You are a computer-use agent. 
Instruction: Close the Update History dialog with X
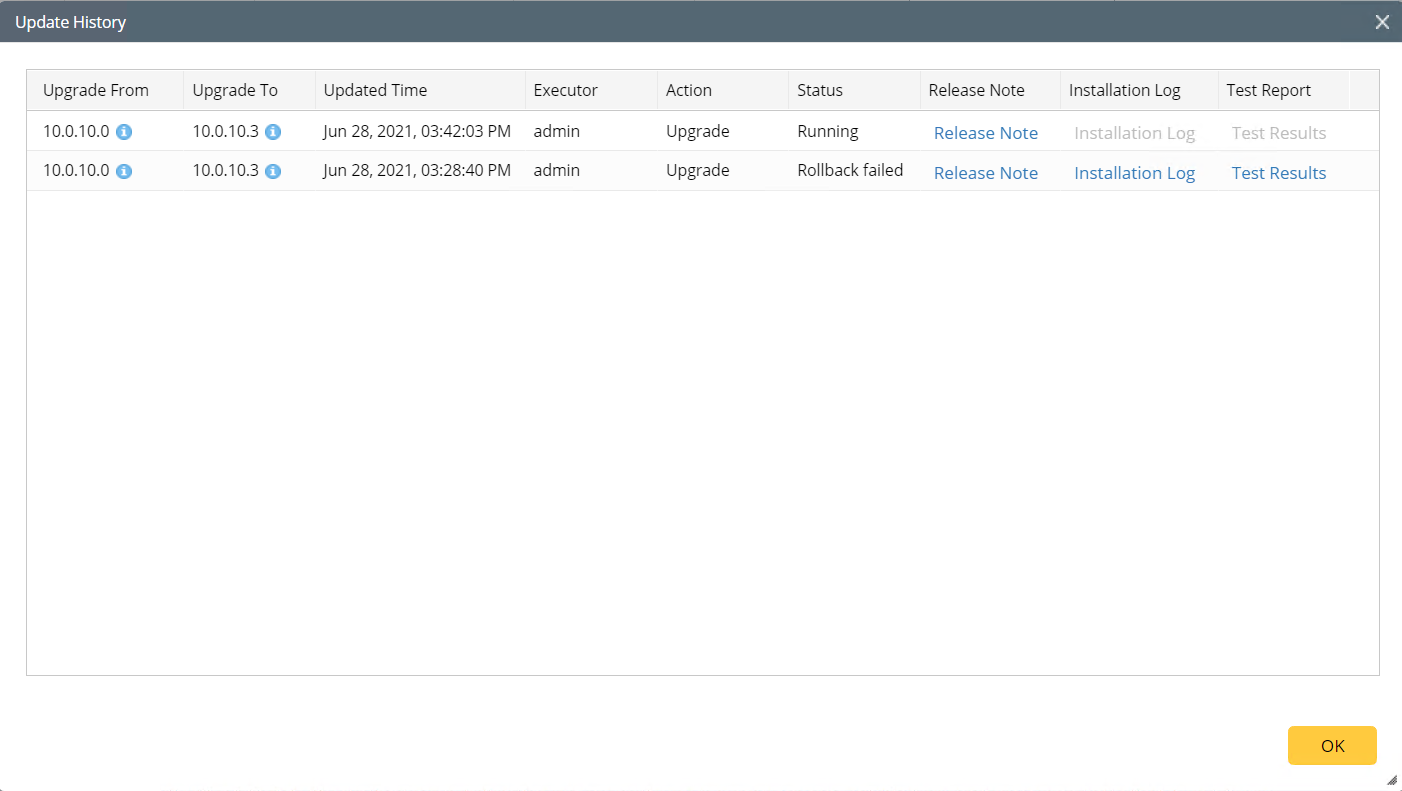(x=1382, y=22)
